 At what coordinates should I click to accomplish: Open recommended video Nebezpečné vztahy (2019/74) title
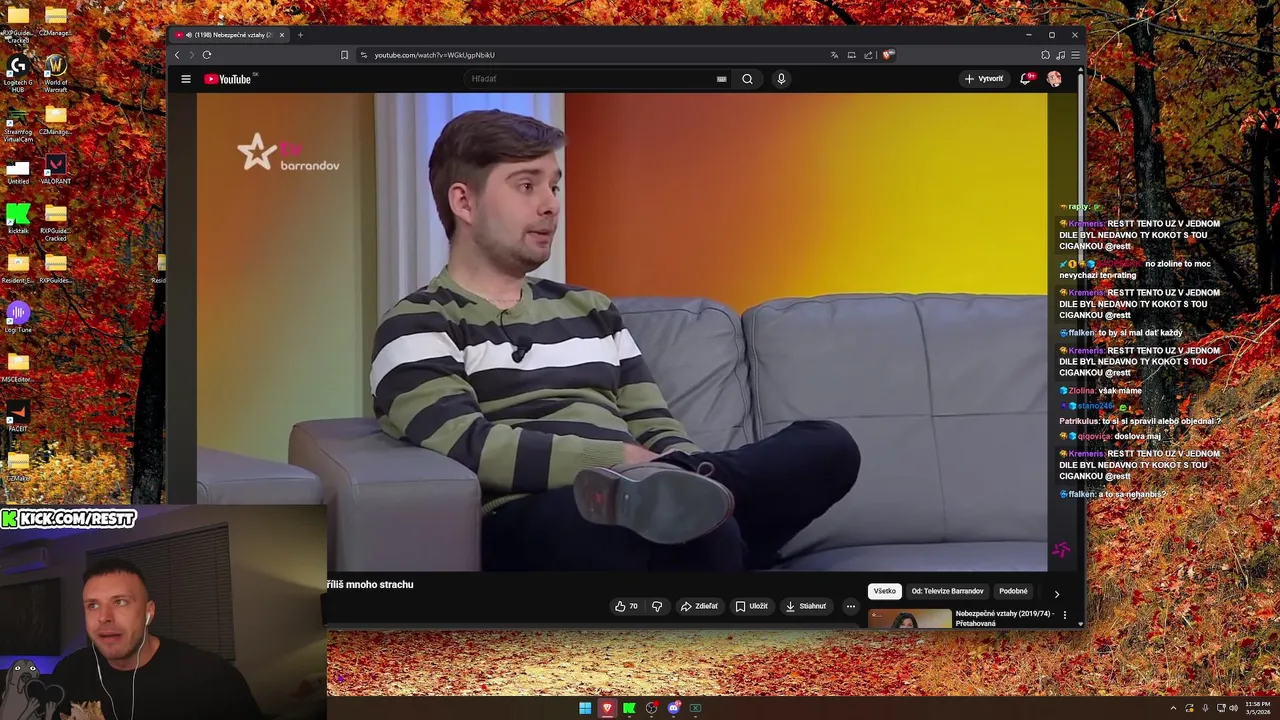[x=1004, y=618]
